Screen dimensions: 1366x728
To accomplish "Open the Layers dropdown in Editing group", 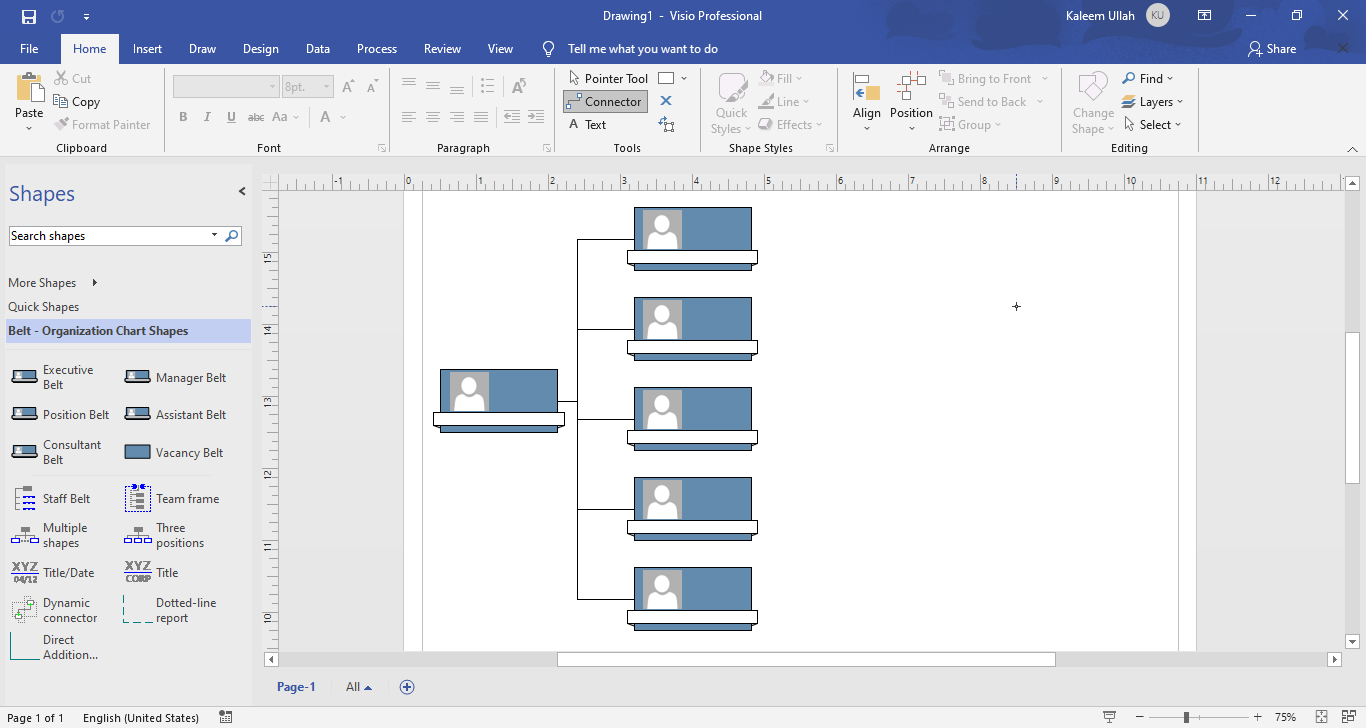I will pyautogui.click(x=1153, y=101).
